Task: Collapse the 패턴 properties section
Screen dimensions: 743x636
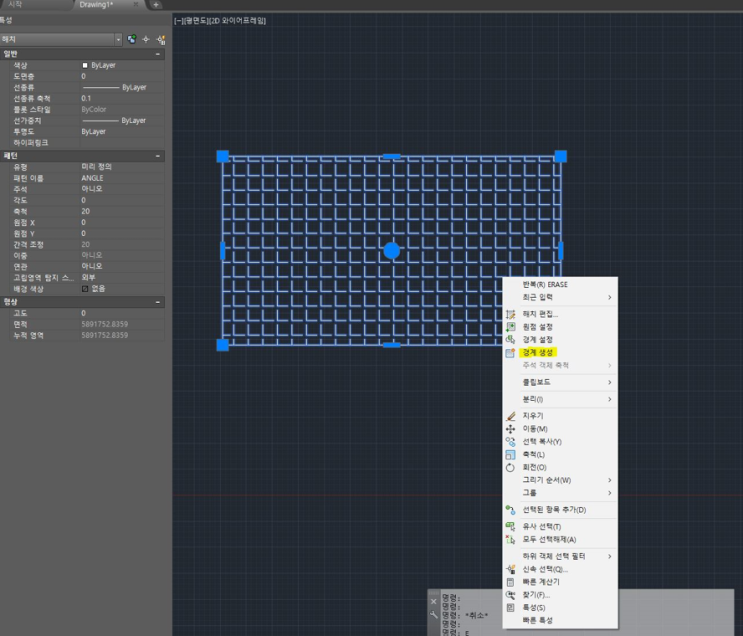Action: tap(158, 156)
